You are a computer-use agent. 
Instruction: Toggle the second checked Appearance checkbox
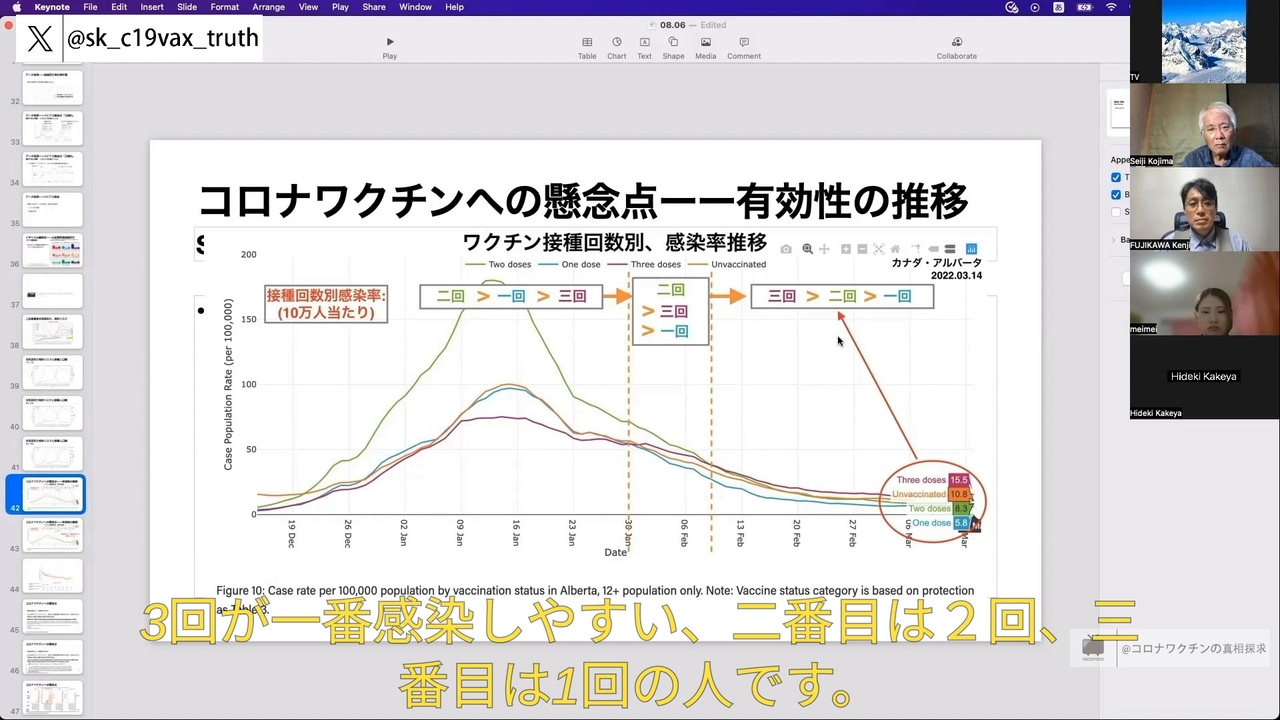(x=1116, y=195)
